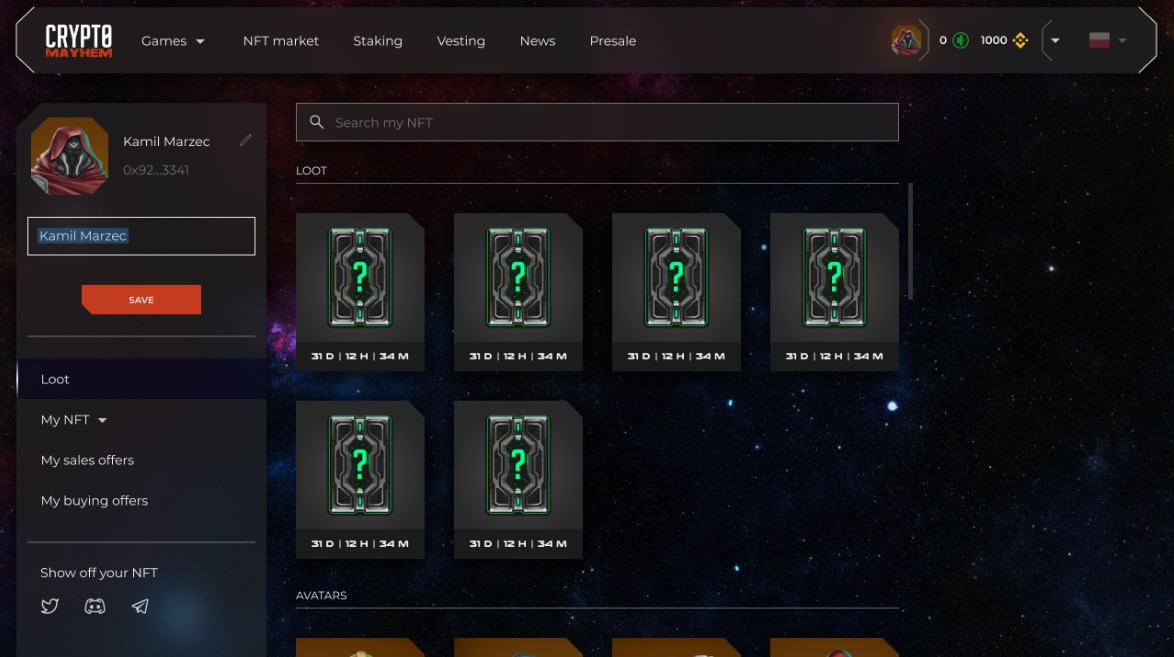Open the account dropdown arrow in header
The height and width of the screenshot is (657, 1174).
pos(1055,41)
